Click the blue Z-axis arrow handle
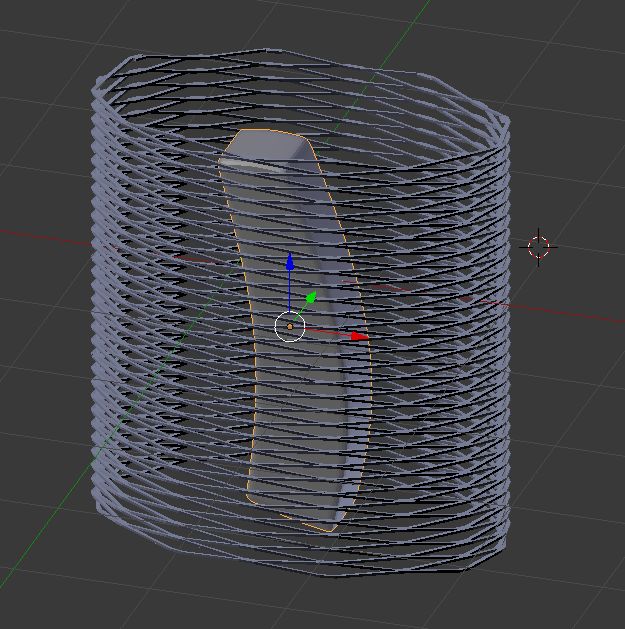The image size is (625, 629). coord(290,262)
